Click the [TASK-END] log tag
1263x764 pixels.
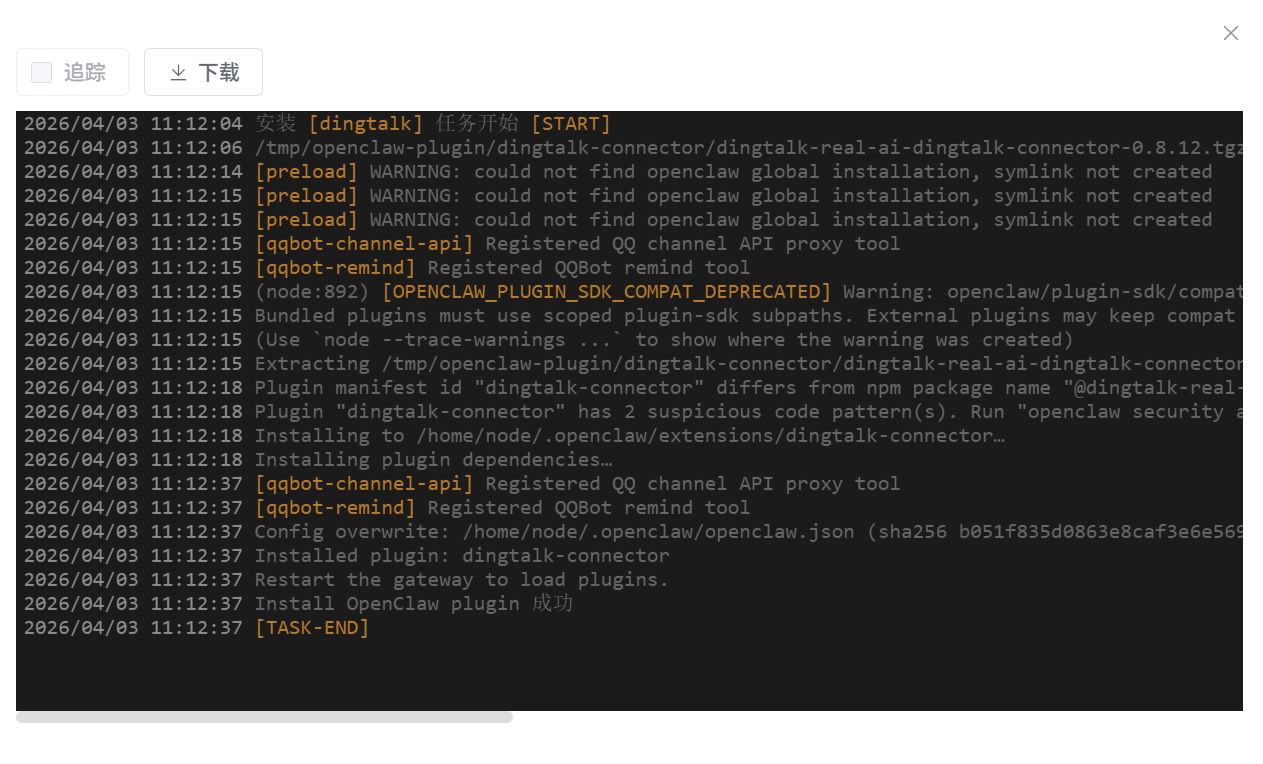pos(312,628)
